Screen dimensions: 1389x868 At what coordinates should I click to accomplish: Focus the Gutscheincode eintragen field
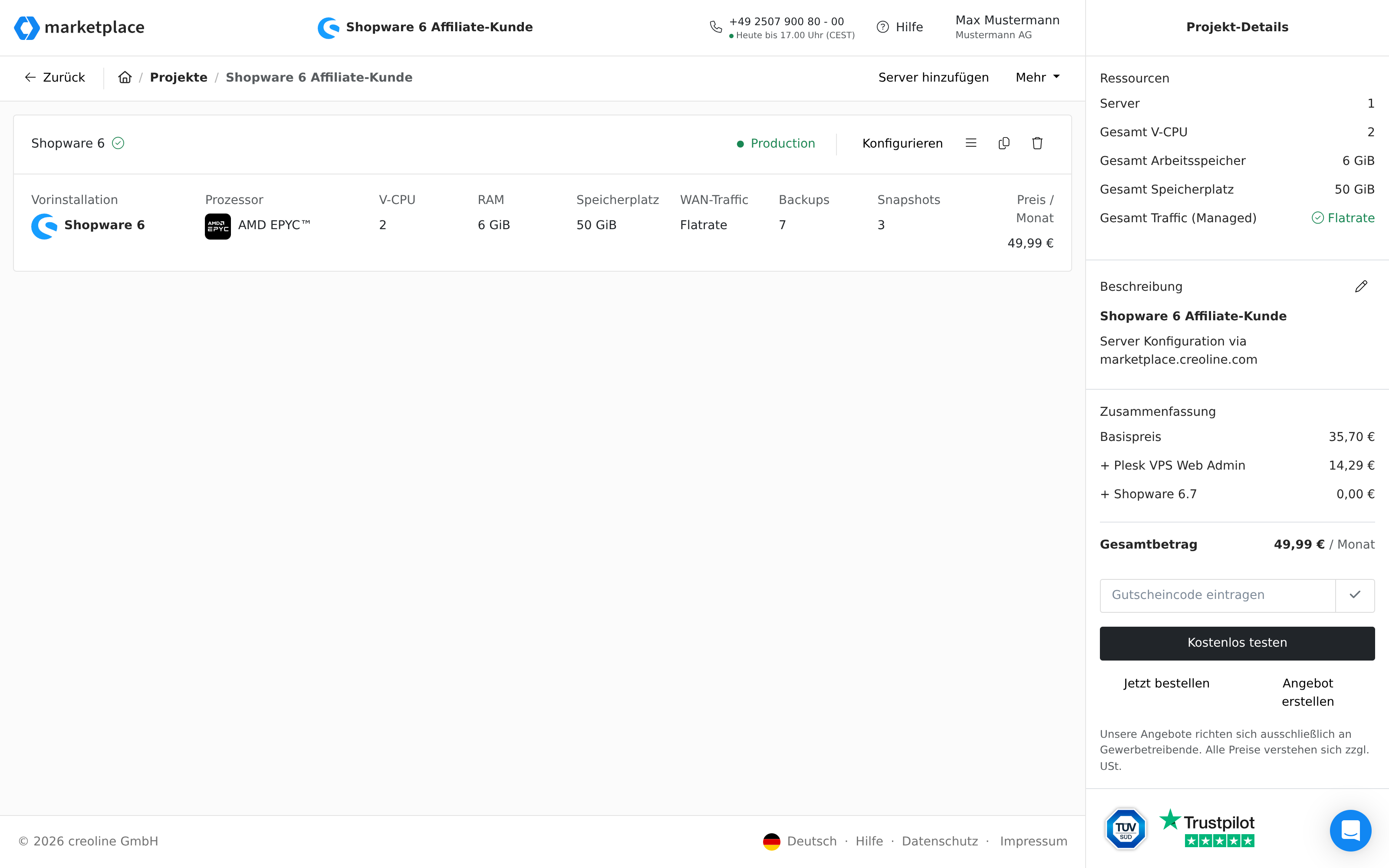[1217, 595]
